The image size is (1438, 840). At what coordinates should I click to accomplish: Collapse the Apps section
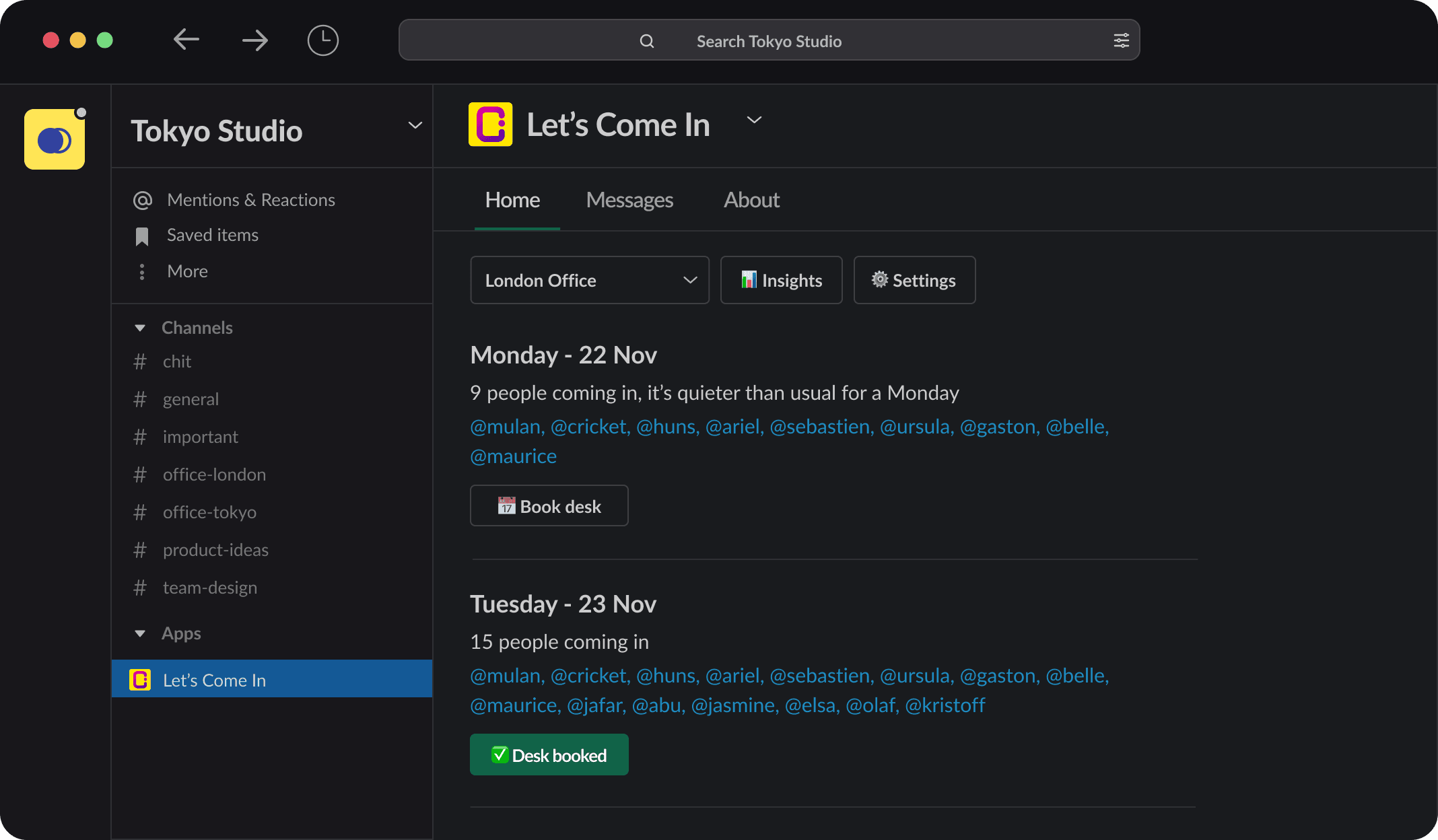point(140,633)
